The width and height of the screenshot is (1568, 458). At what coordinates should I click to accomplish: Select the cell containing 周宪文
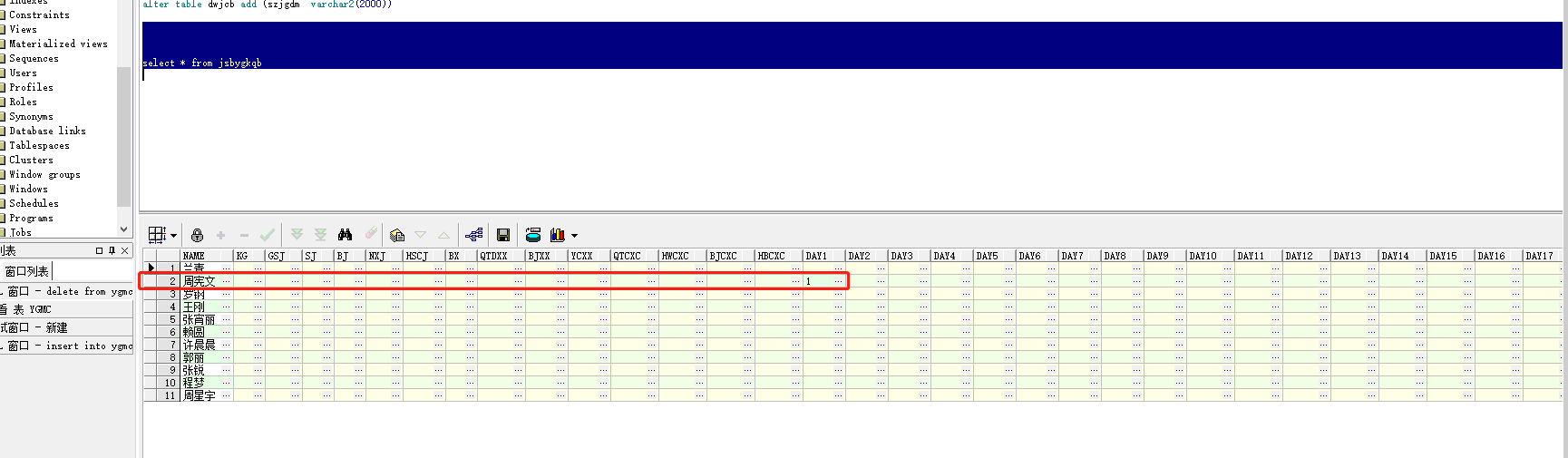(x=207, y=281)
